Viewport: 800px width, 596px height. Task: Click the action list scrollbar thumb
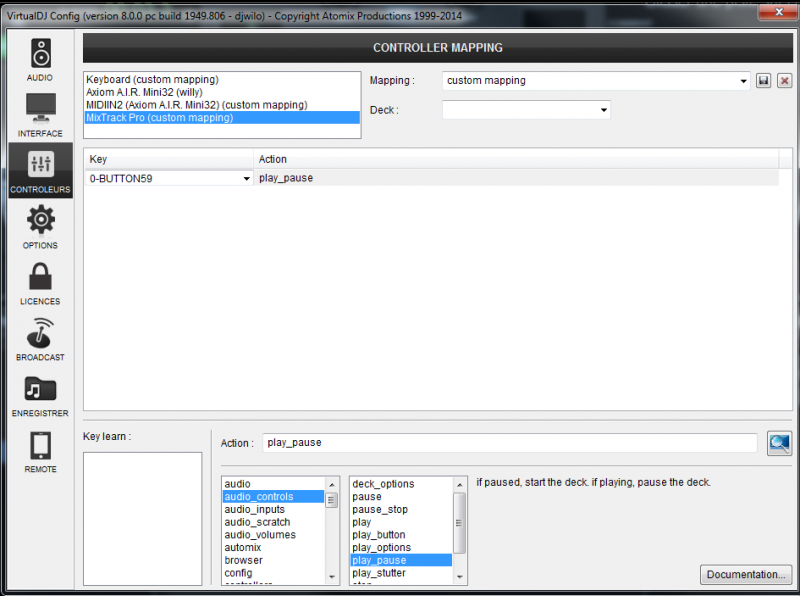(459, 523)
